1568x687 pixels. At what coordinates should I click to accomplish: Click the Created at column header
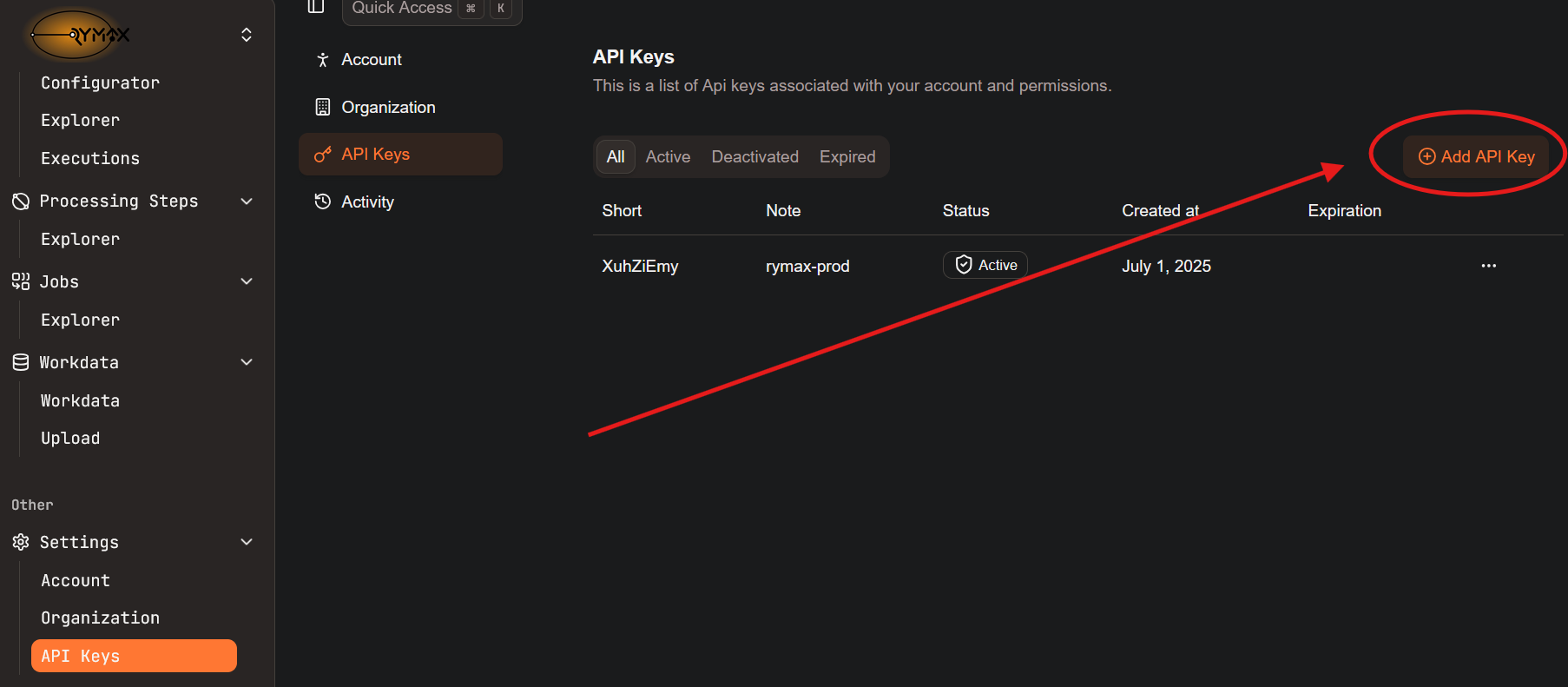point(1160,210)
